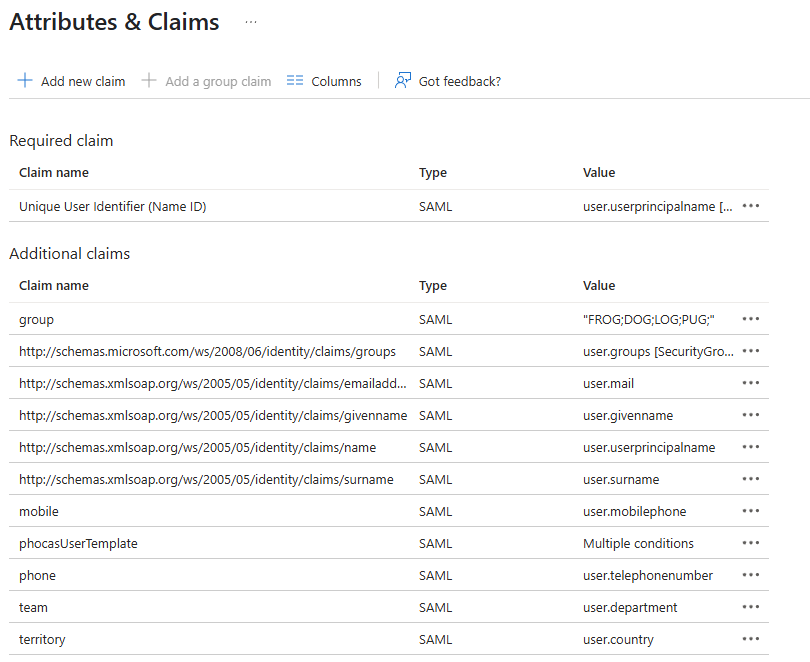This screenshot has height=662, width=810.
Task: Expand options menu for the phone claim
Action: 751,575
